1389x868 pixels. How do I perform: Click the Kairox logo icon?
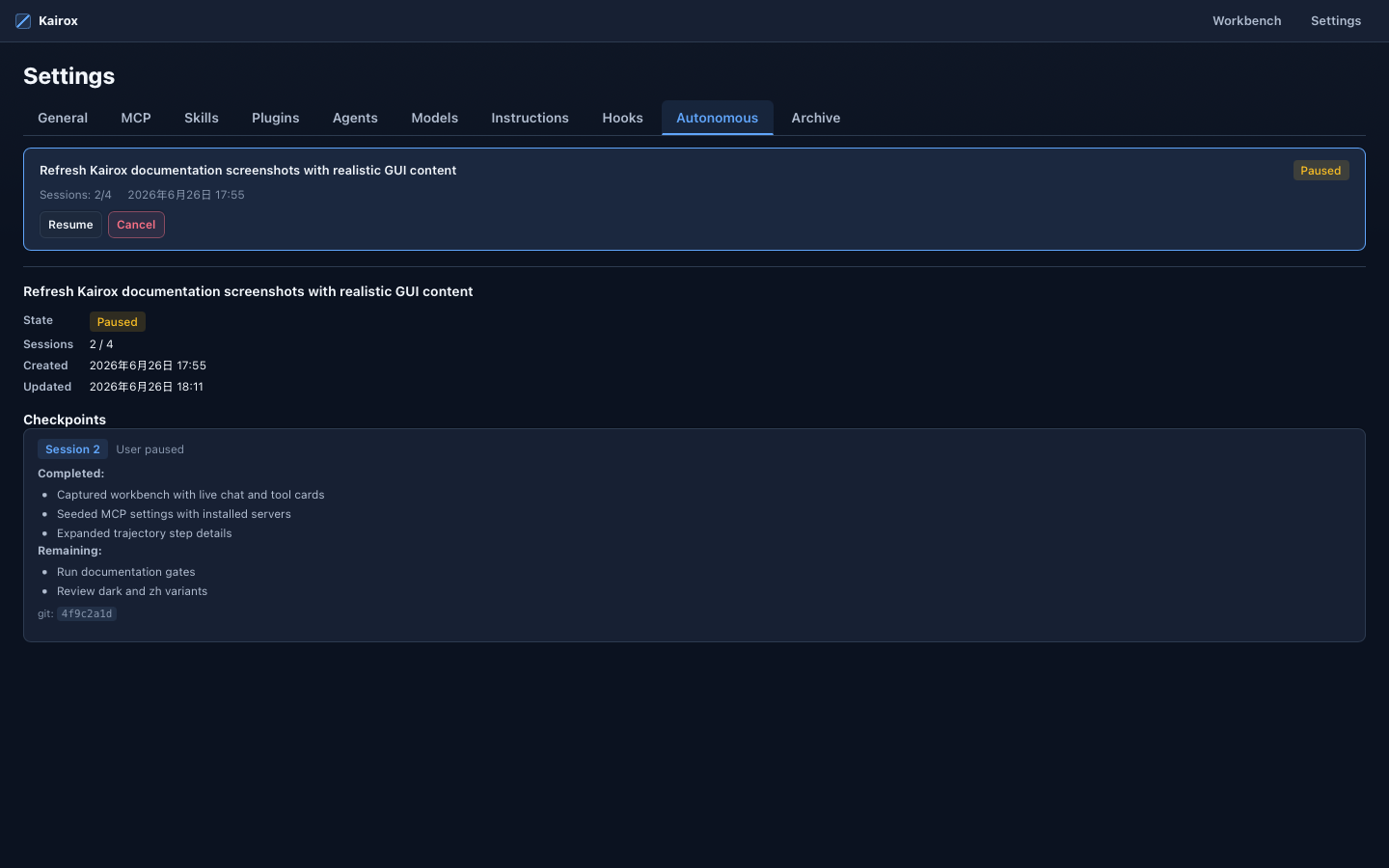23,21
